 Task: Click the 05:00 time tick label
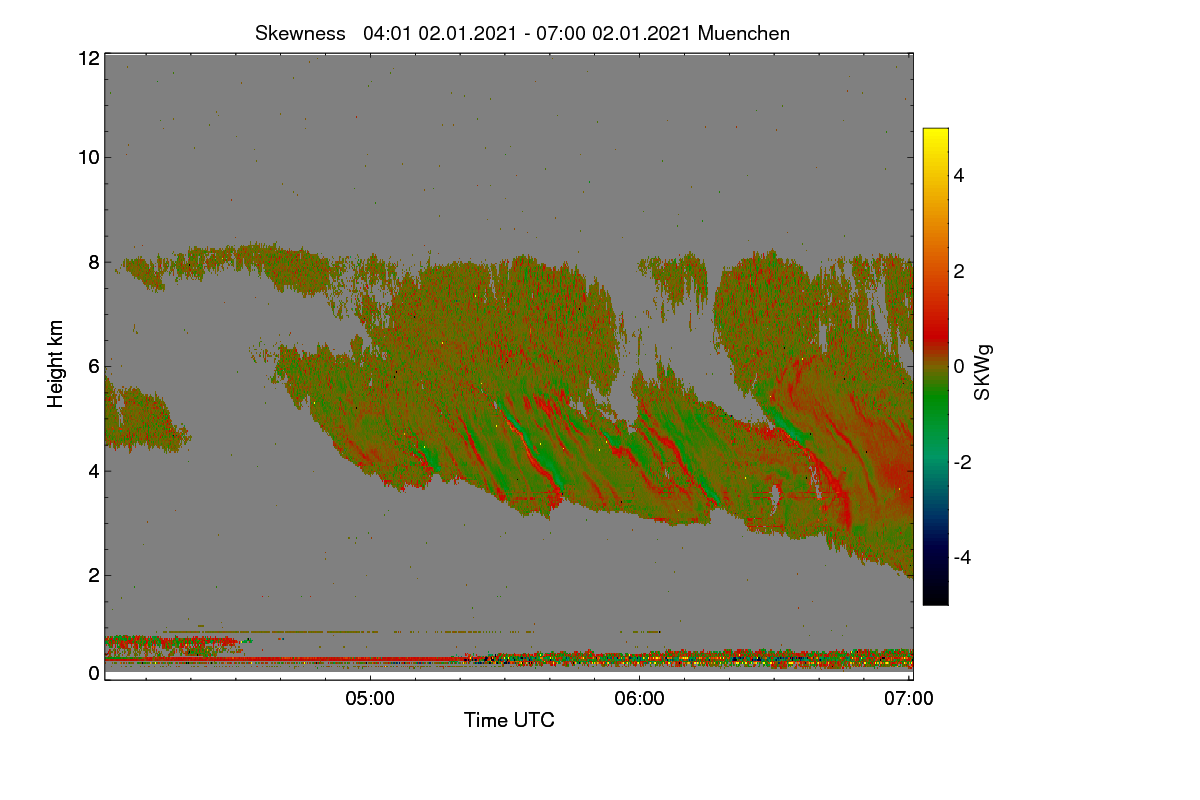370,699
